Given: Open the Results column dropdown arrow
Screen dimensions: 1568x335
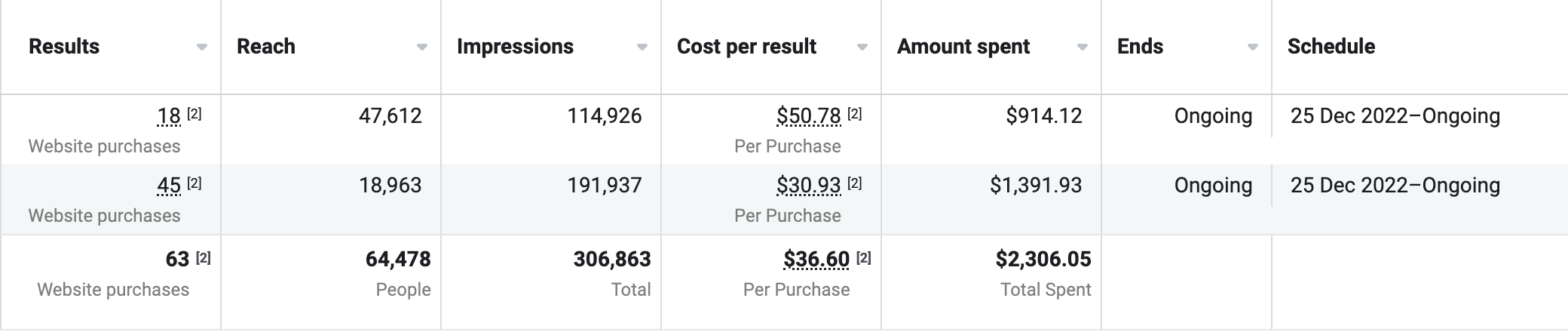Looking at the screenshot, I should point(201,48).
